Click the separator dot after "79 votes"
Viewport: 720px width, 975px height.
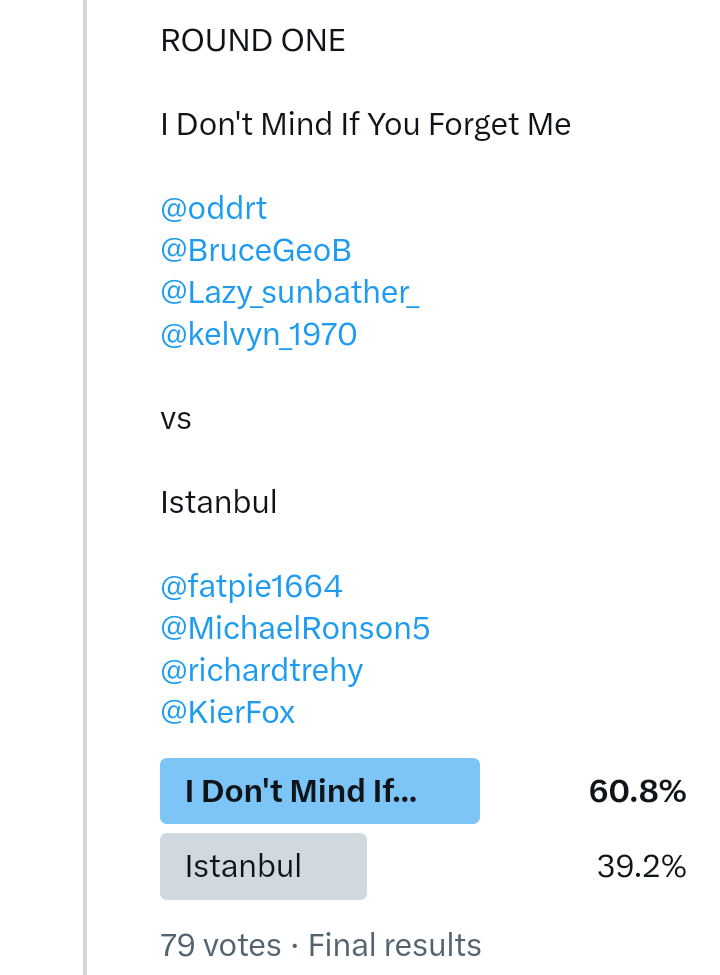(295, 945)
